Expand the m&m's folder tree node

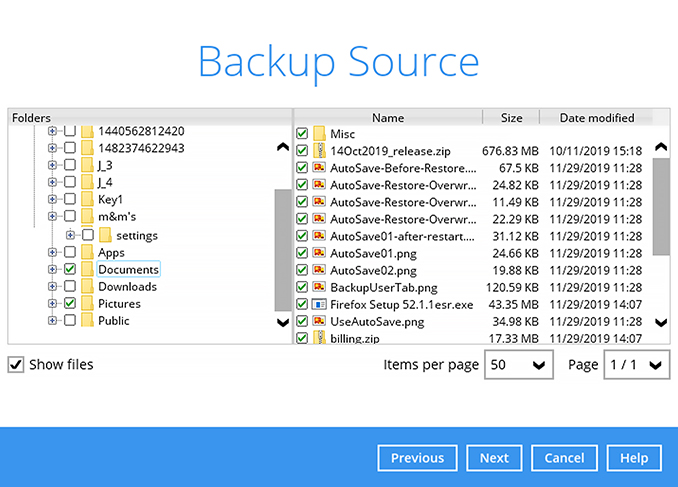tap(52, 216)
